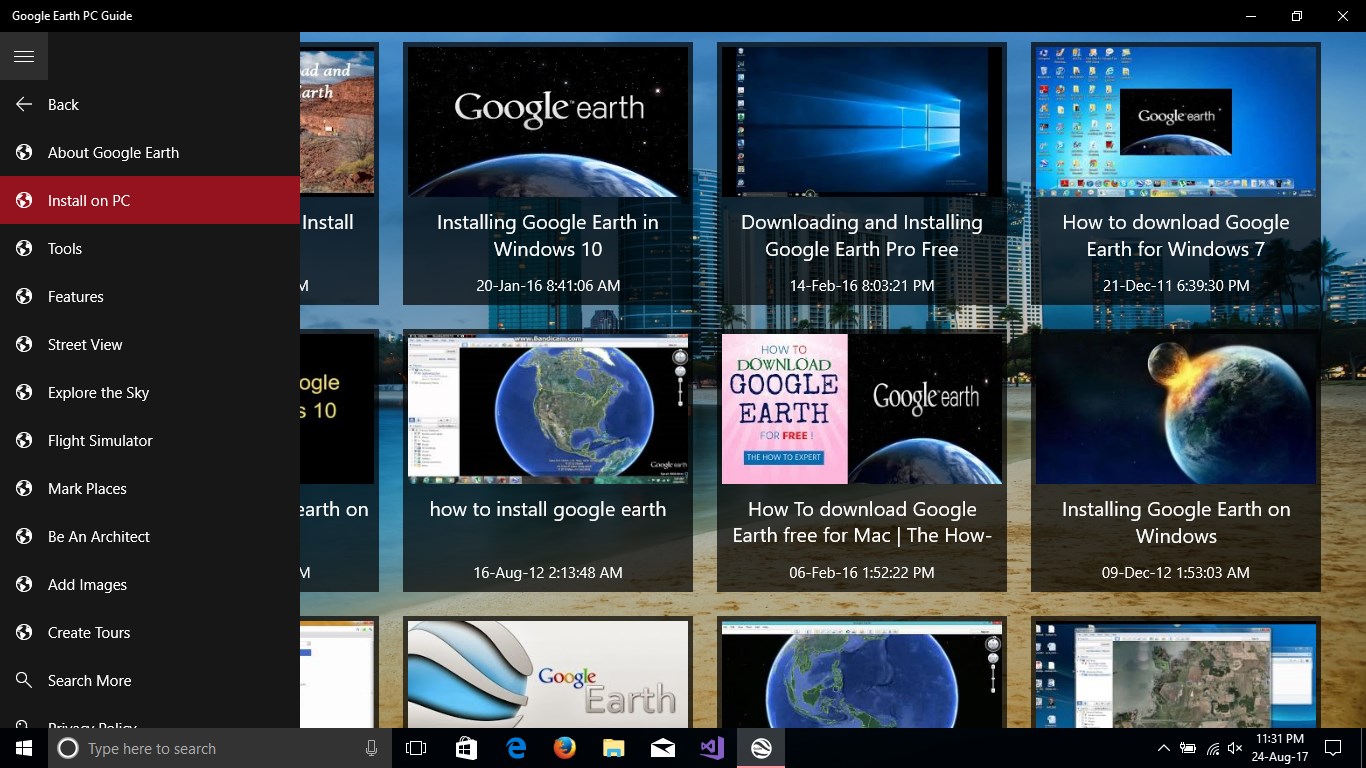Screen dimensions: 1366x768
Task: Click the date '06-Feb-16 1:52:22 PM'
Action: pyautogui.click(x=862, y=573)
